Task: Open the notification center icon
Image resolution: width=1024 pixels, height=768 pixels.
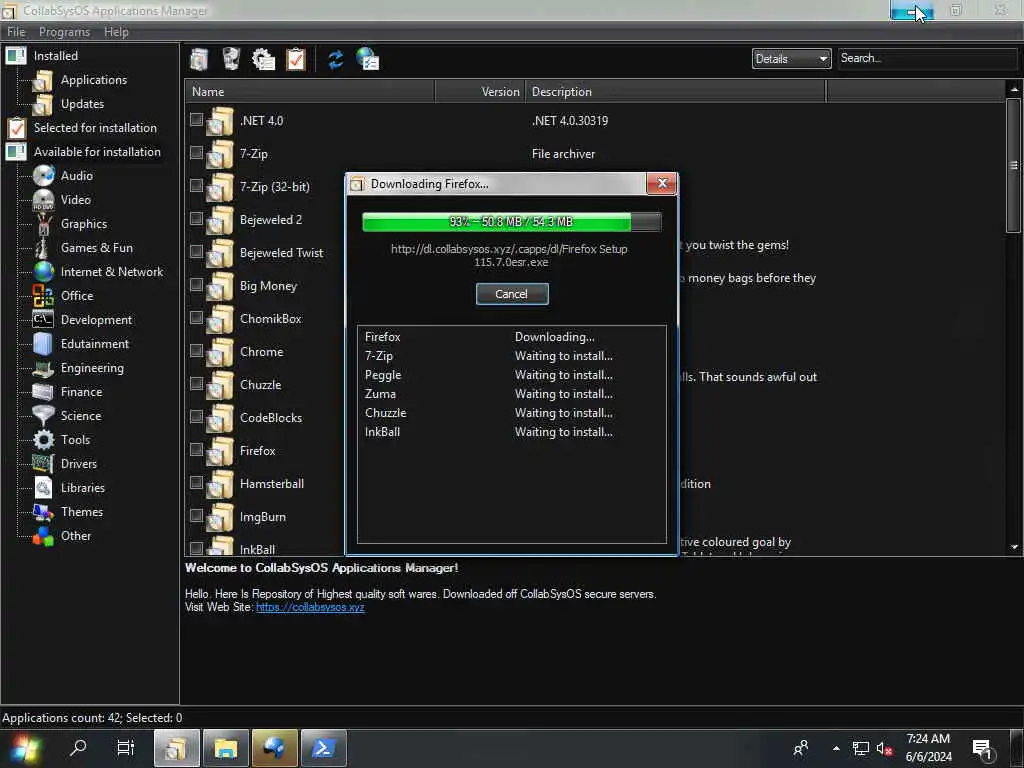Action: pos(983,750)
